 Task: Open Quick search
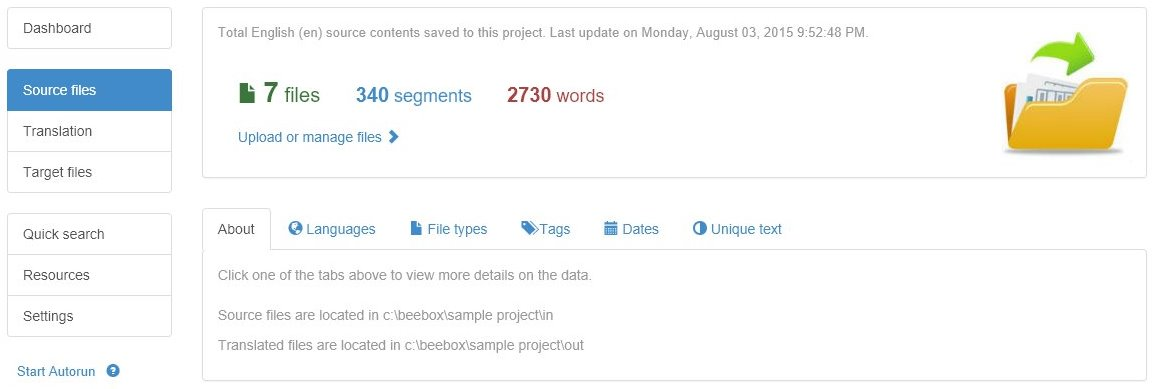click(89, 234)
